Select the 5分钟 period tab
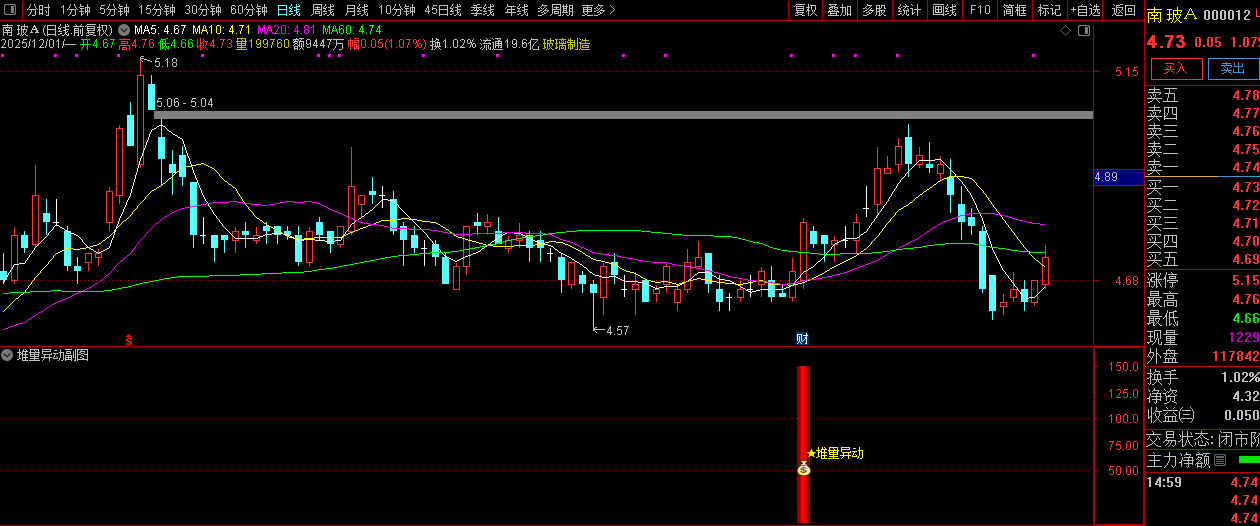 click(x=114, y=10)
